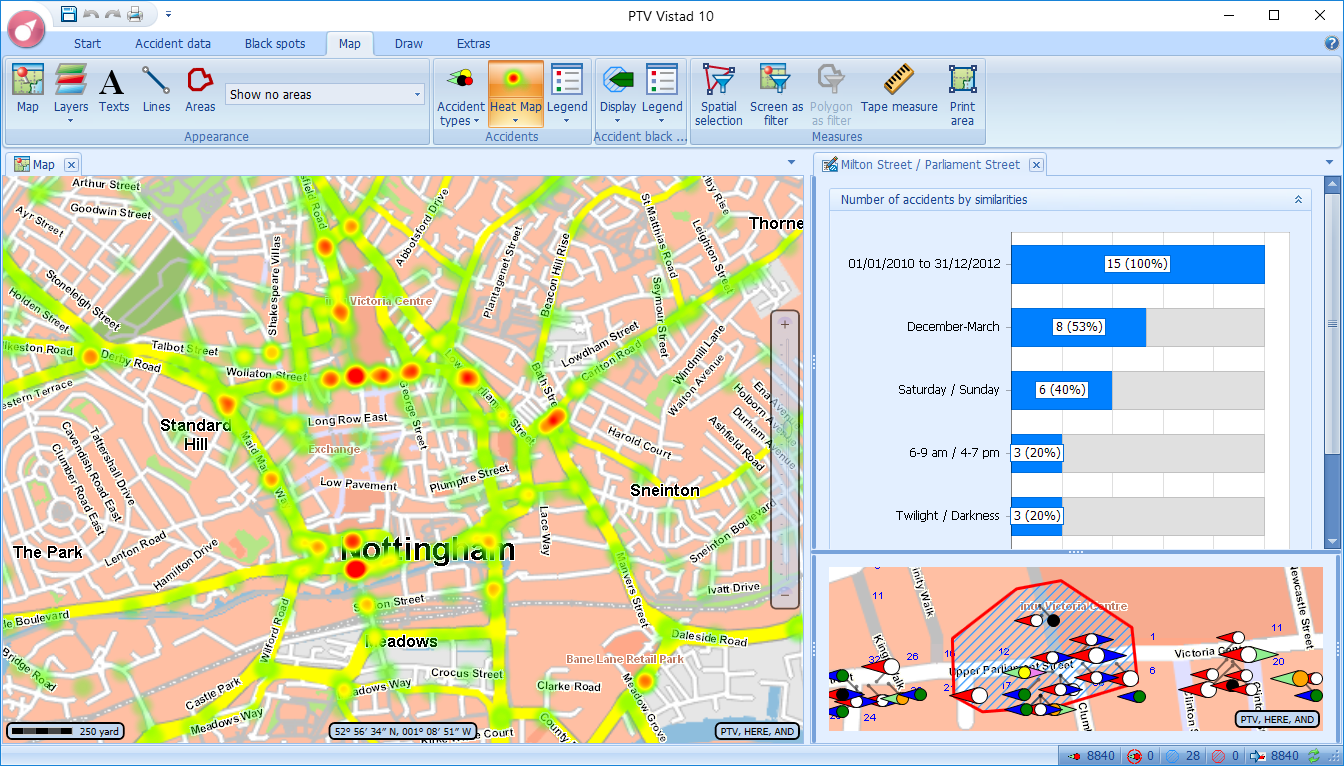The image size is (1344, 766).
Task: Click the 'PTV, HERE, AND' attribution on detail map
Action: pyautogui.click(x=1277, y=719)
